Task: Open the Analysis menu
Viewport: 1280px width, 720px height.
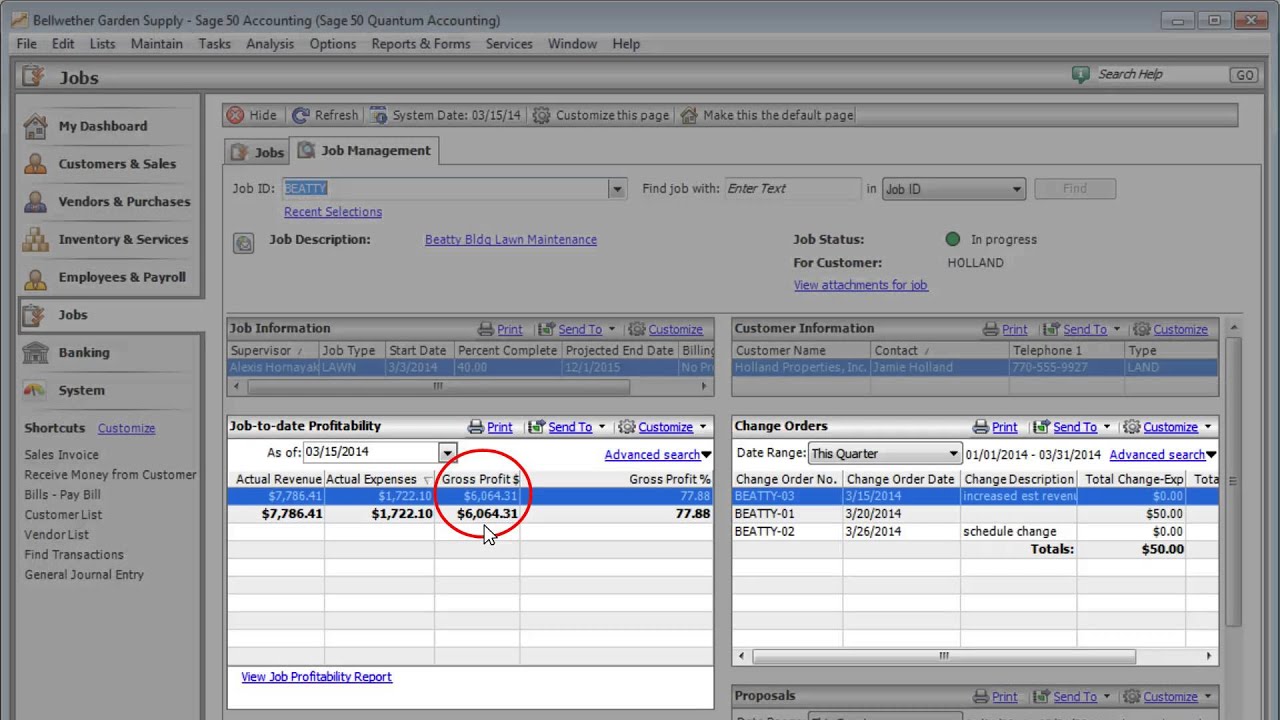Action: [270, 44]
